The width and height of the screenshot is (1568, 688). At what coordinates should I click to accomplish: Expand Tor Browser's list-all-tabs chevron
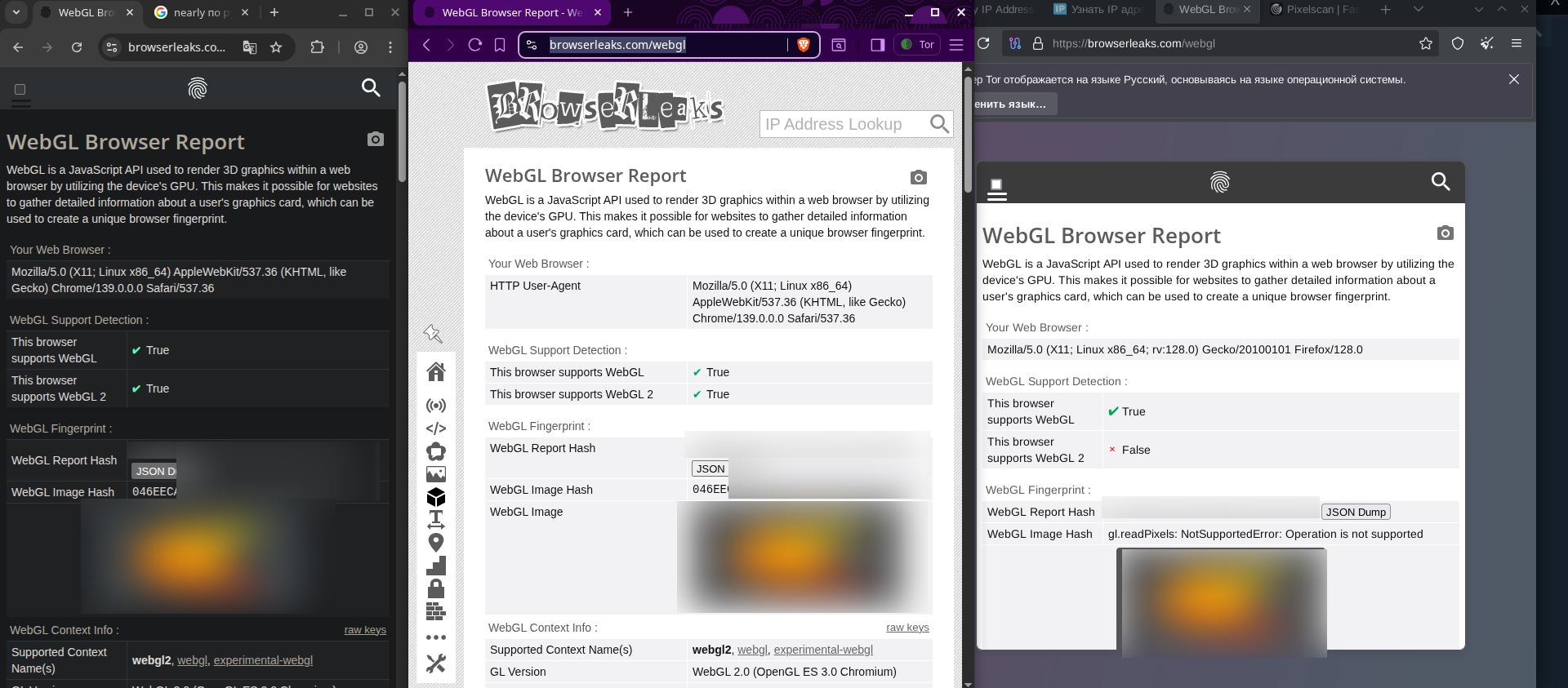tap(1419, 9)
